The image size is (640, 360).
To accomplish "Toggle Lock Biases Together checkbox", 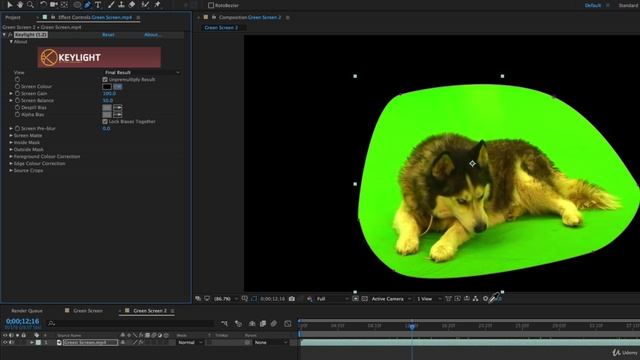I will pos(105,122).
